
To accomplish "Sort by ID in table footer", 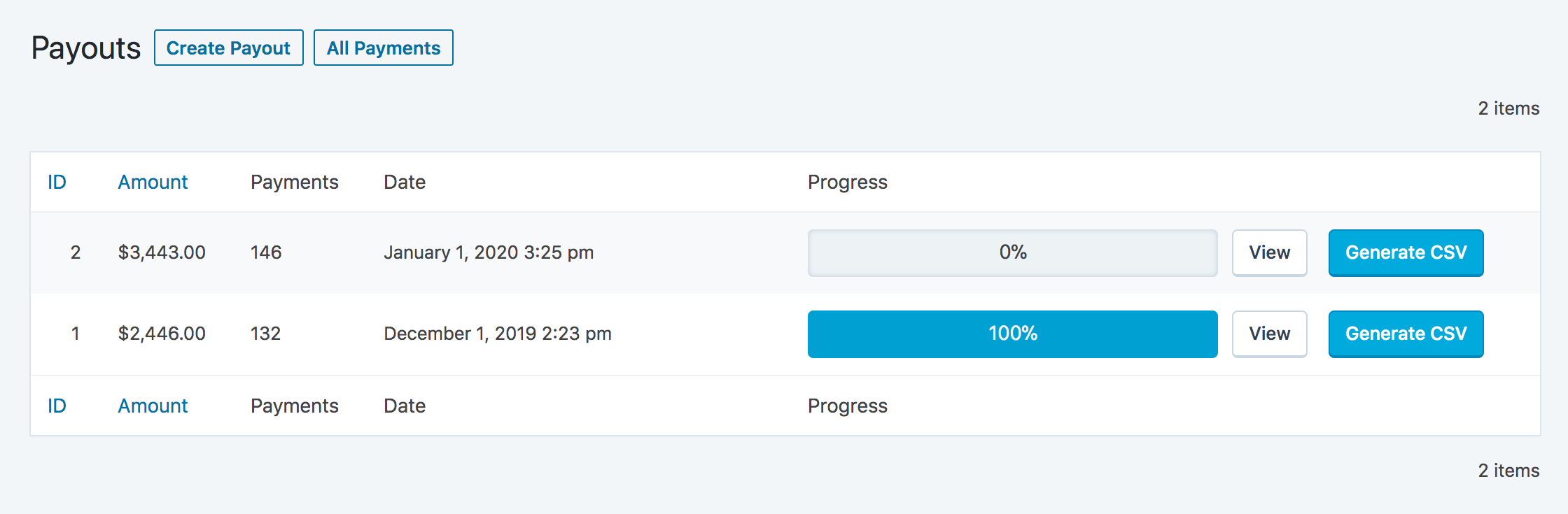I will [x=57, y=406].
